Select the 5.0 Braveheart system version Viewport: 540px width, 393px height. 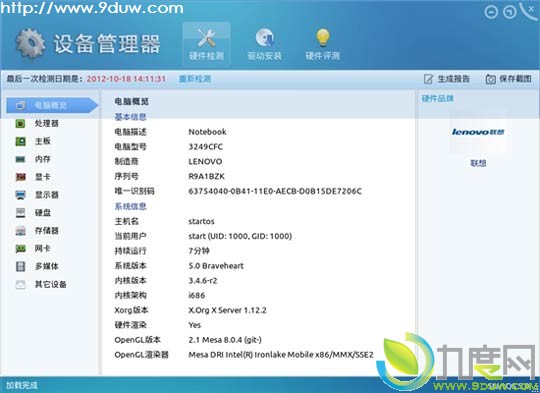coord(216,266)
